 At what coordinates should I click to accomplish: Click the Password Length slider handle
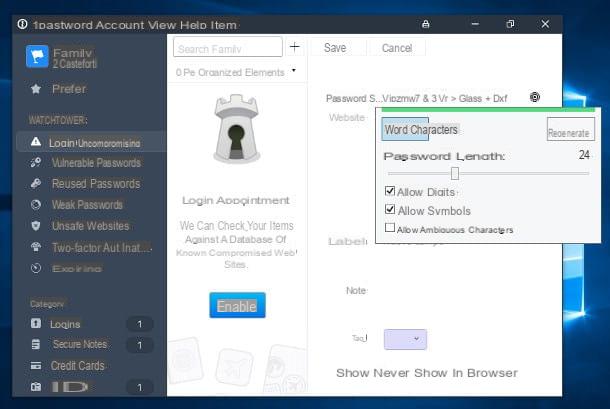[x=455, y=174]
